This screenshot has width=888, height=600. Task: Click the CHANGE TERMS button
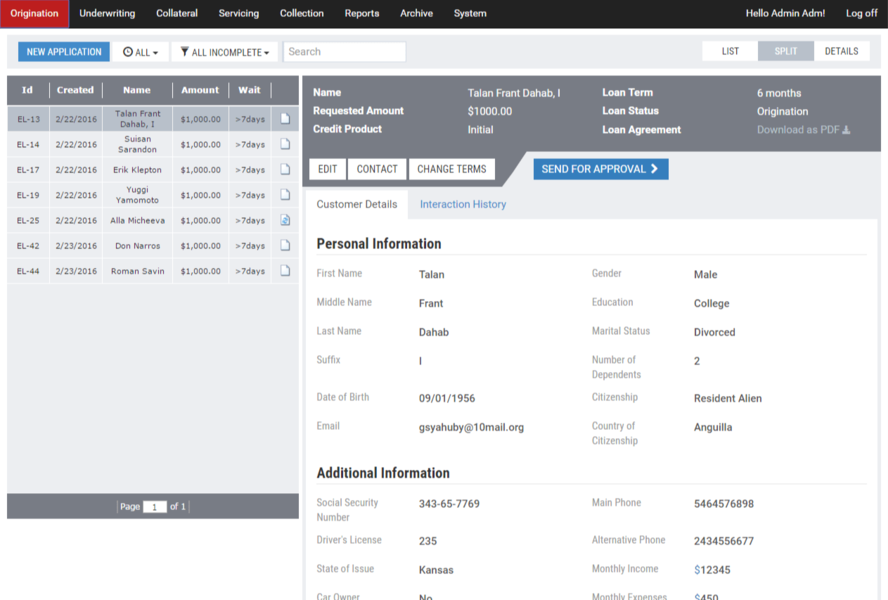(451, 169)
